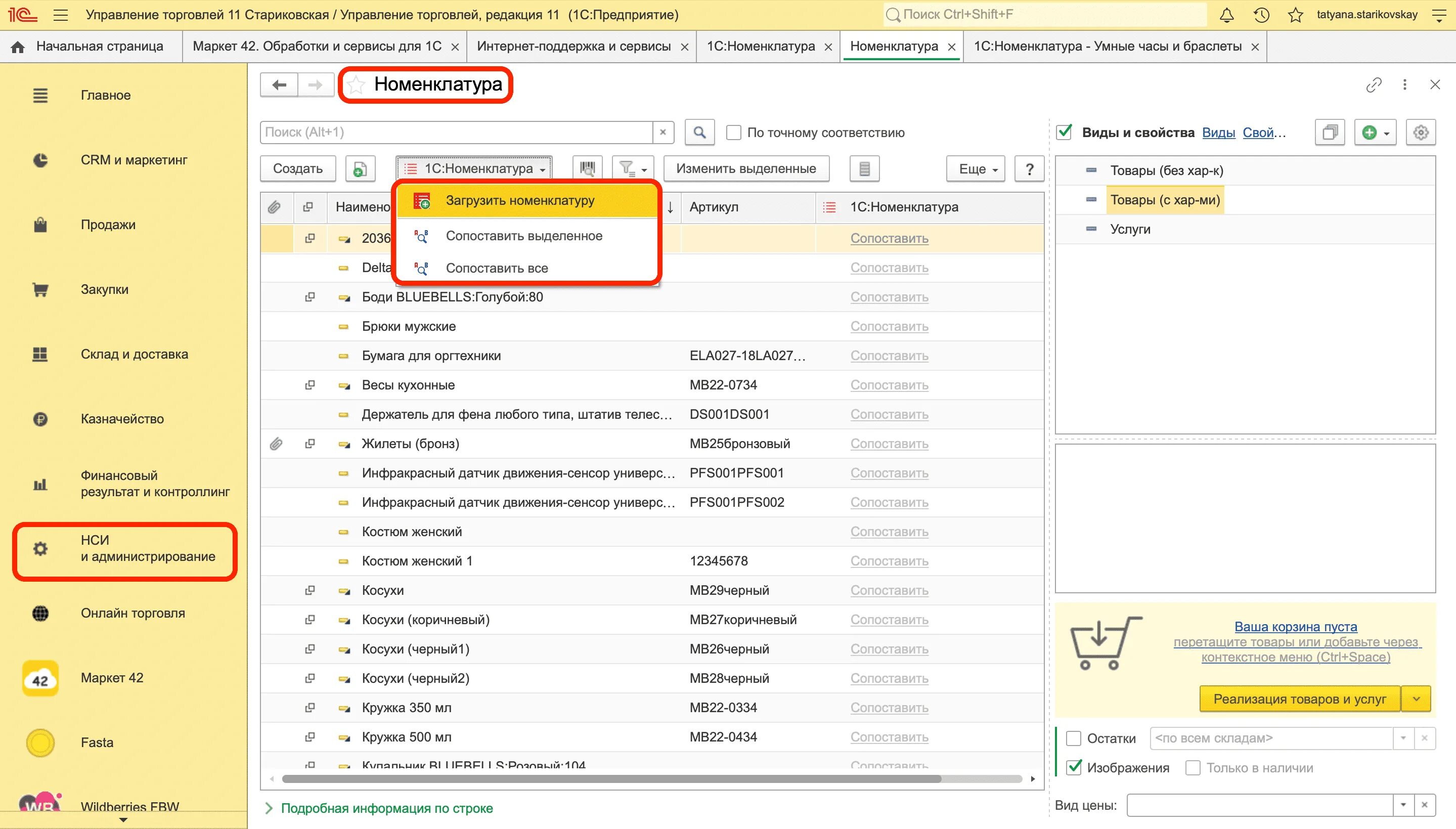1456x829 pixels.
Task: Open Маркет 42 section
Action: (112, 678)
